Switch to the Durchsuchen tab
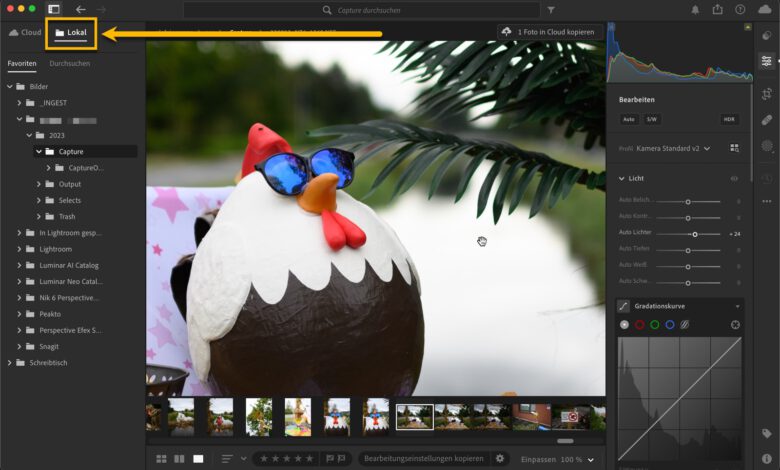 pyautogui.click(x=69, y=63)
